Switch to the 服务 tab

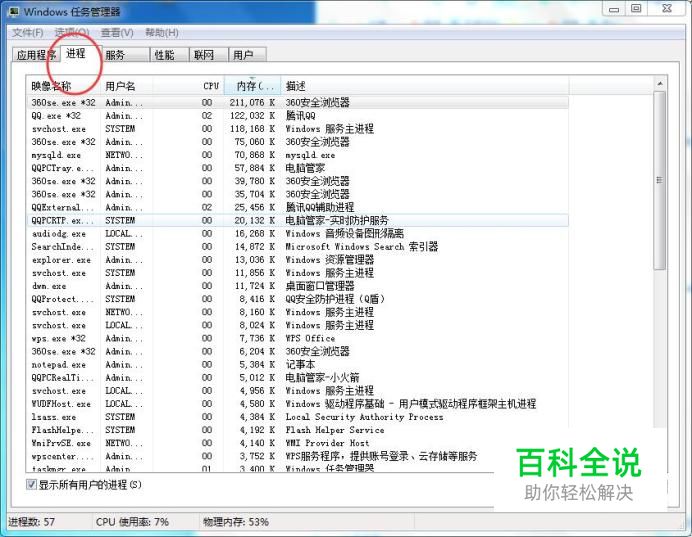tap(126, 55)
